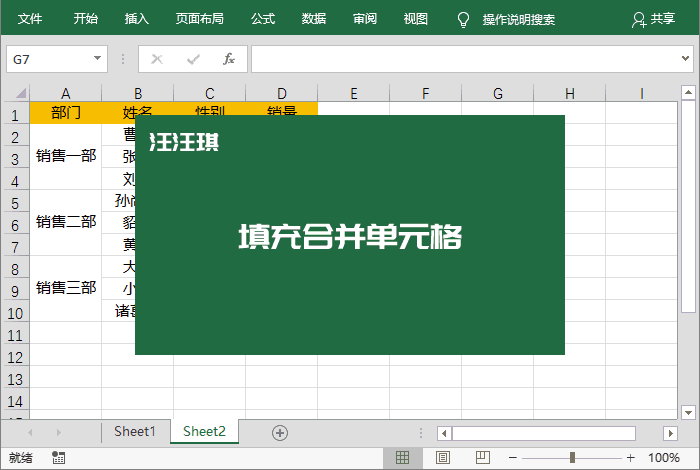Click the zoom in plus icon
The image size is (700, 470).
[x=631, y=457]
